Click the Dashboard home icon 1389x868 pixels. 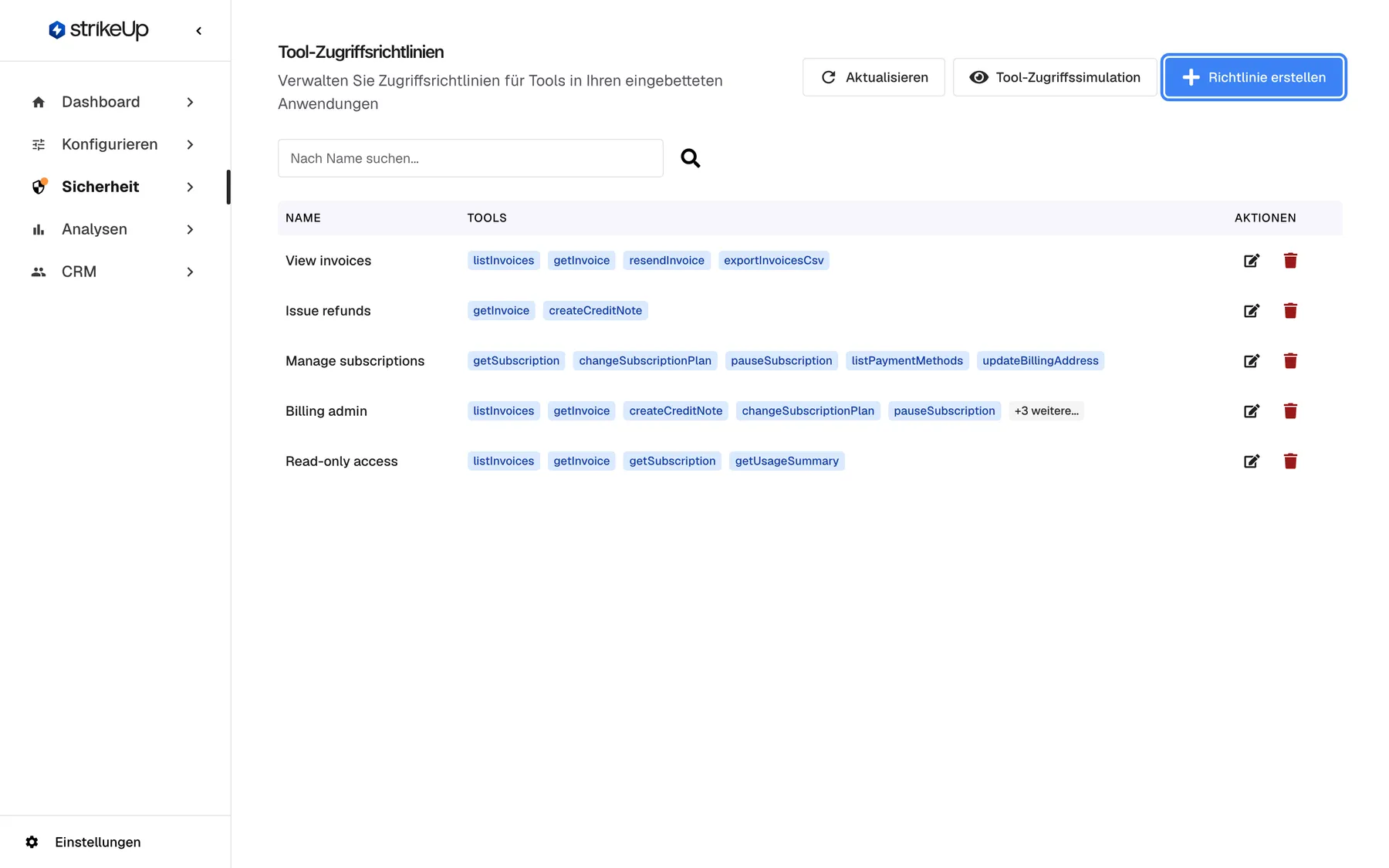pyautogui.click(x=39, y=102)
